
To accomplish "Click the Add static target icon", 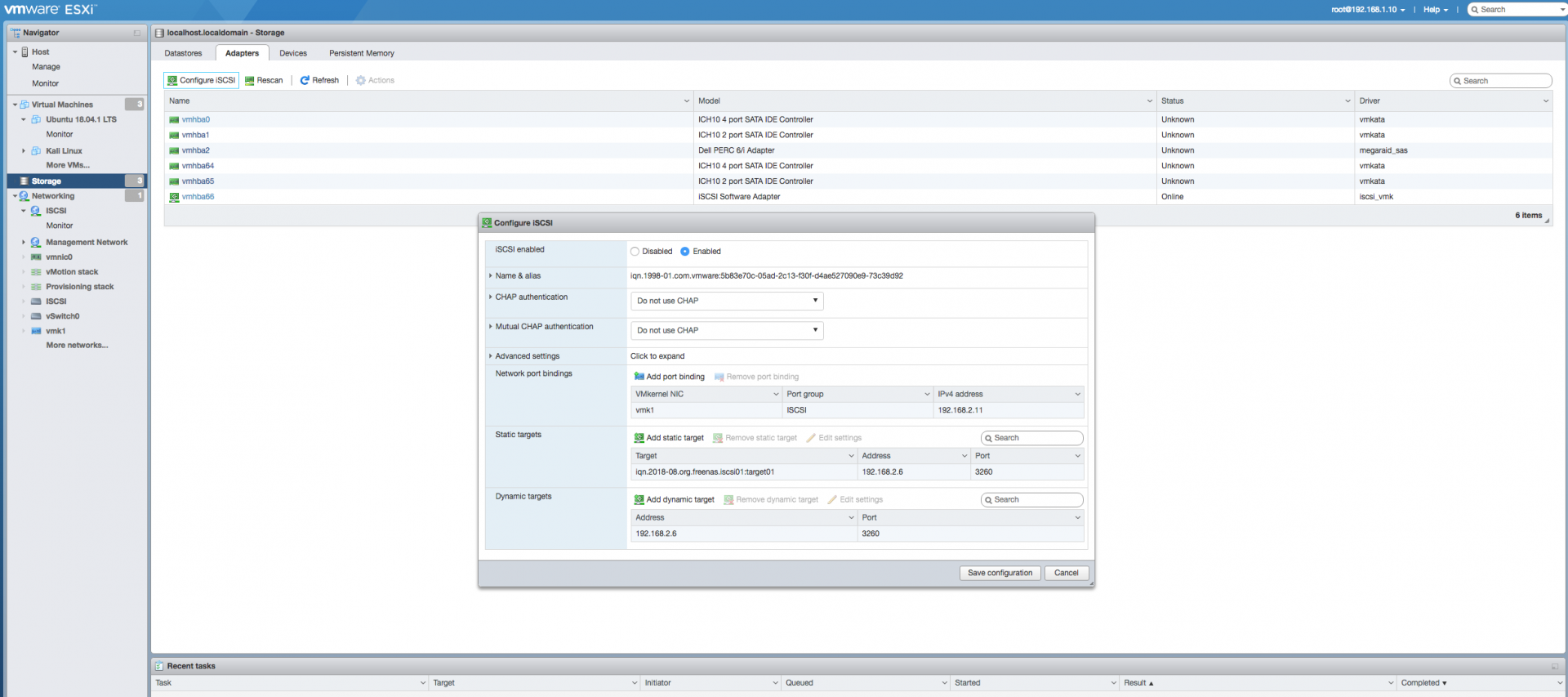I will (639, 438).
